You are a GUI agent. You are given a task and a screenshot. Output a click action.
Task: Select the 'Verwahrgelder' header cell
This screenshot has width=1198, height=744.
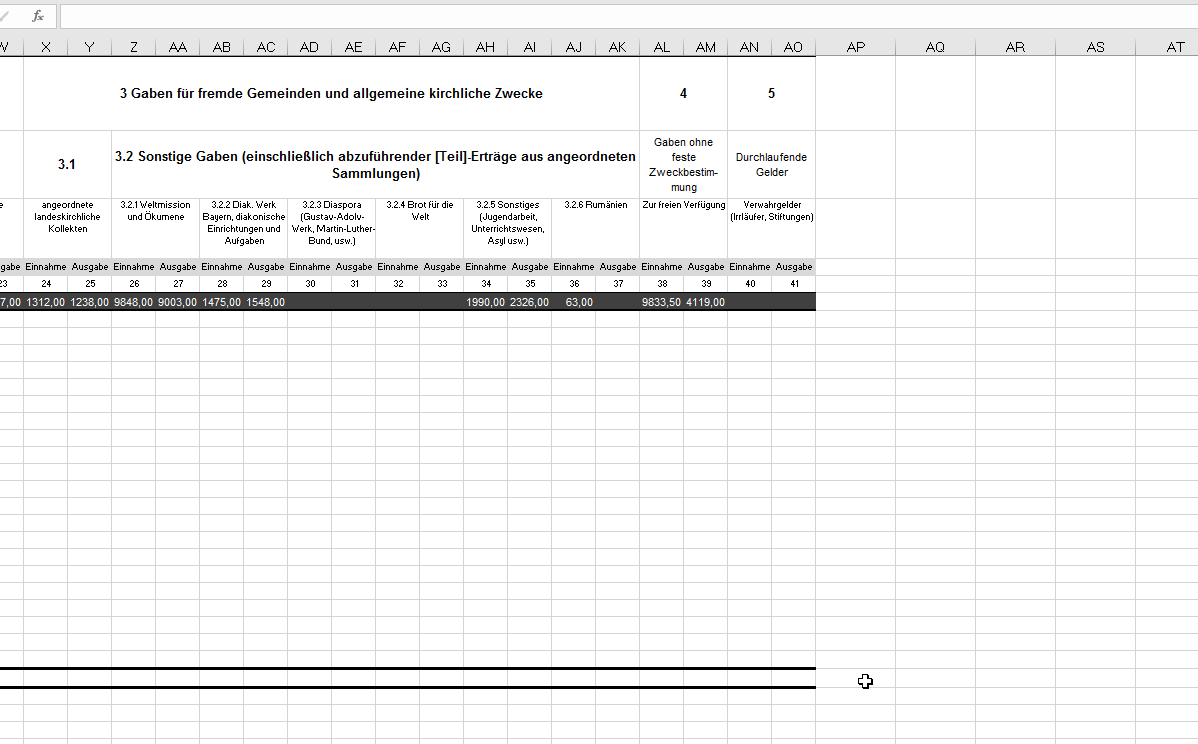(x=771, y=227)
